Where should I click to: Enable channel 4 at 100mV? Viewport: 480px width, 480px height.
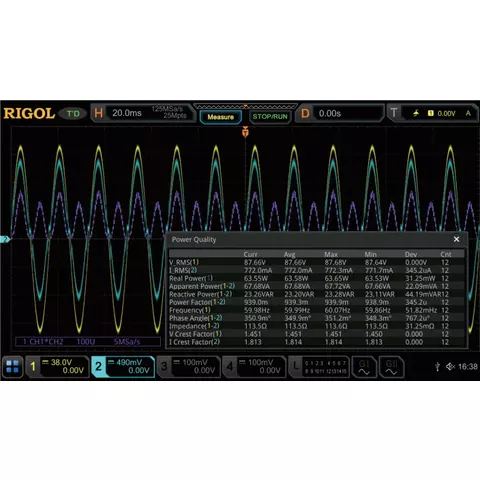254,367
